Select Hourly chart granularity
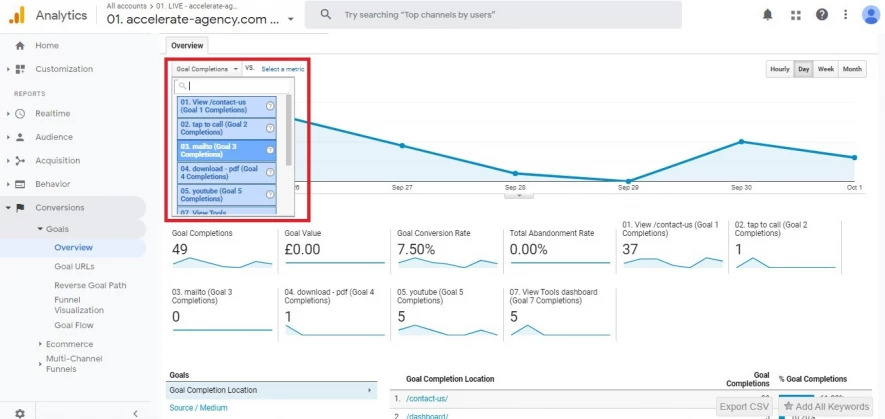885x419 pixels. click(x=779, y=69)
